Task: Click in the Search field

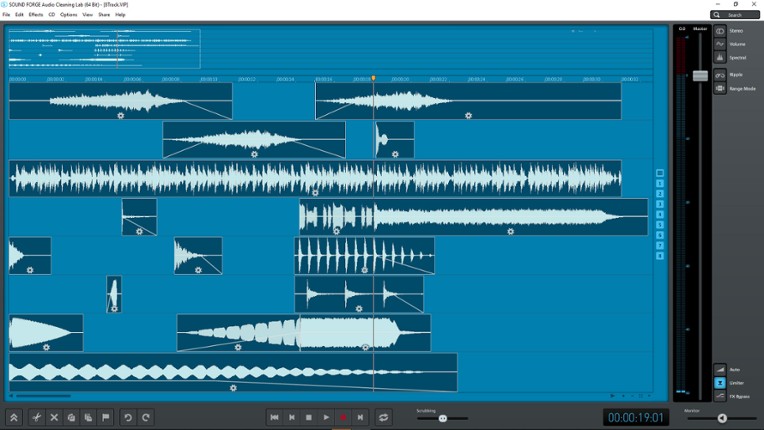Action: 740,15
